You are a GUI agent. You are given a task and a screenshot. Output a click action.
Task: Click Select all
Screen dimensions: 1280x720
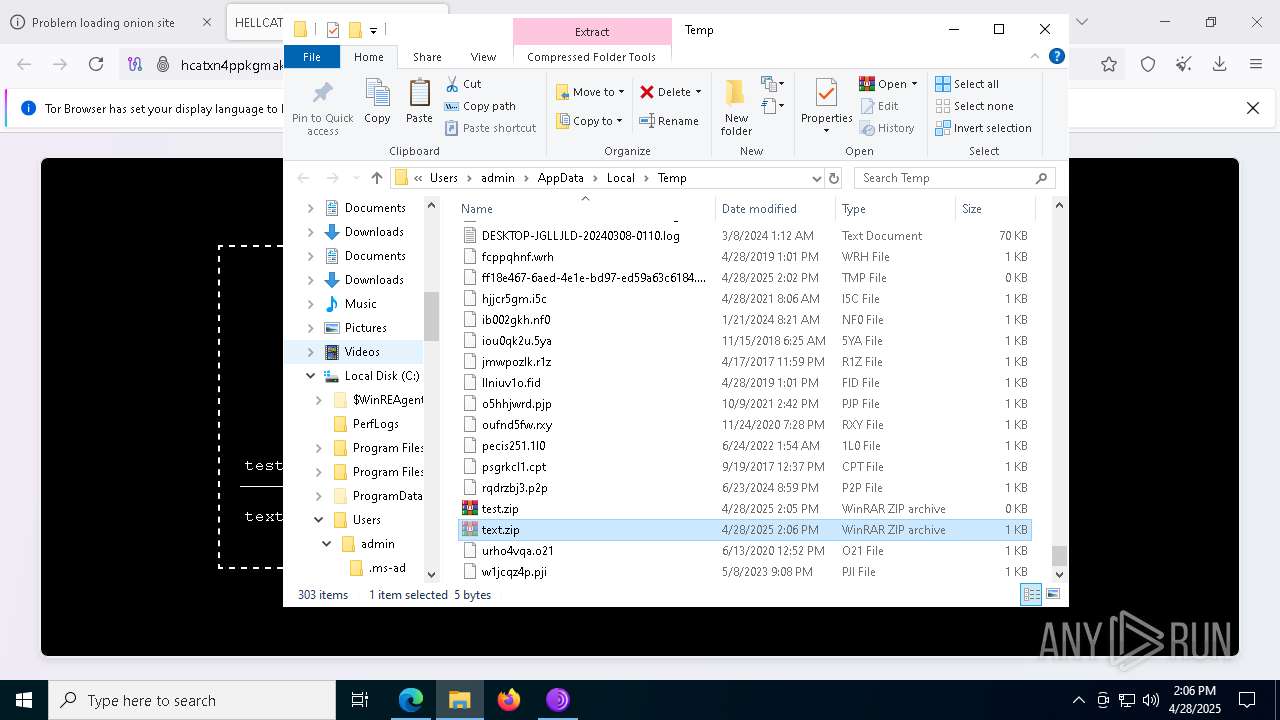coord(967,84)
